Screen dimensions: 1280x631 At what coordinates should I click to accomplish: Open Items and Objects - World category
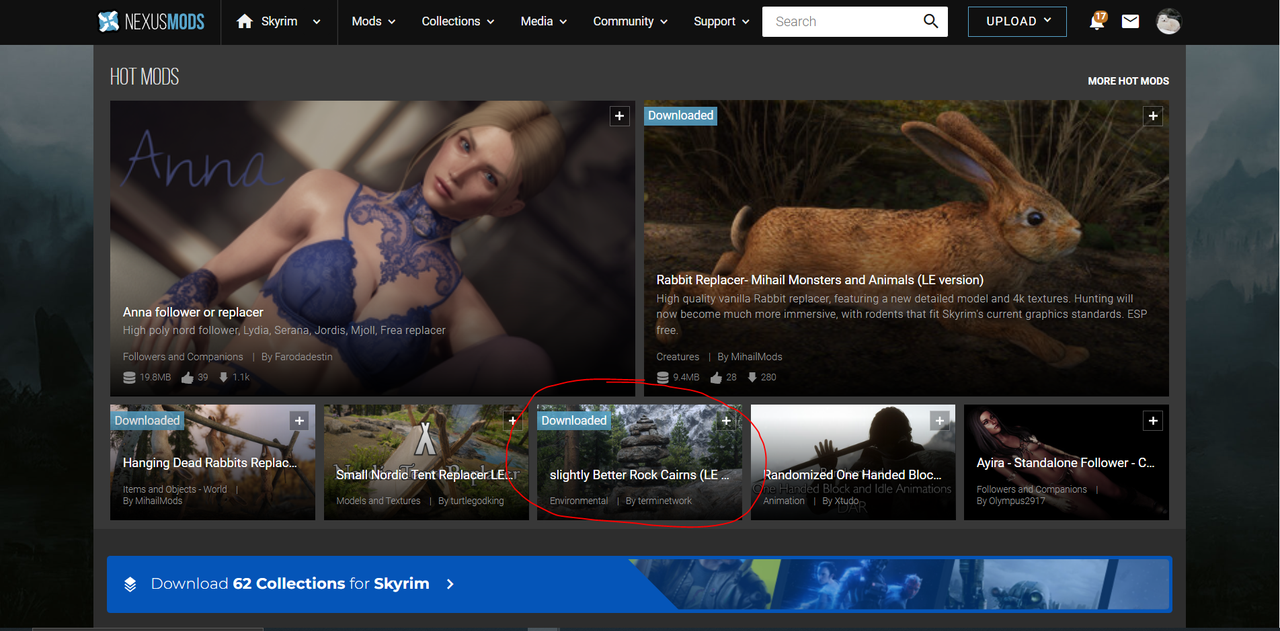point(175,489)
